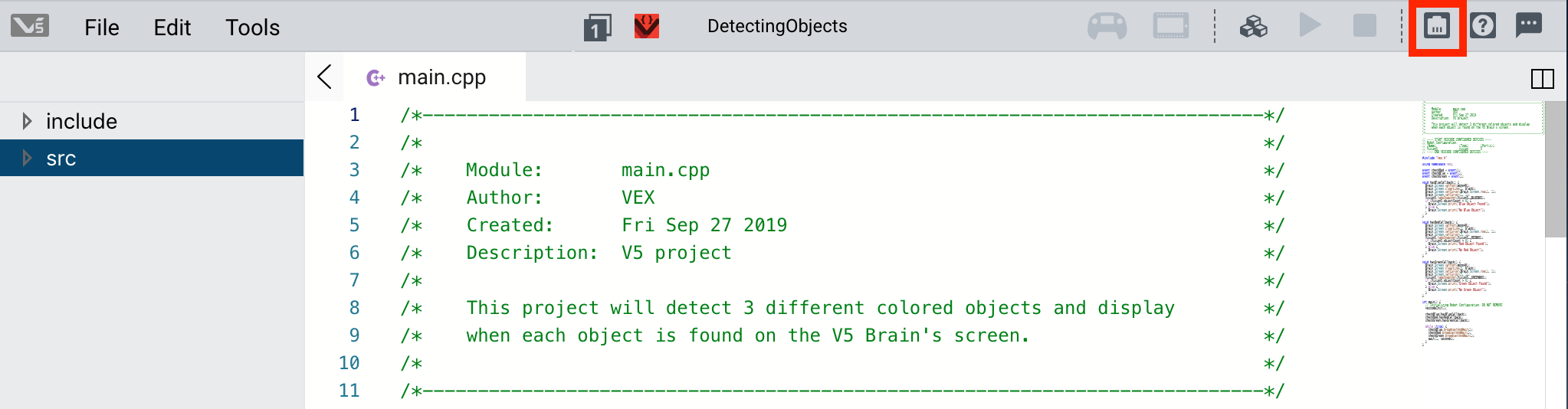Image resolution: width=1568 pixels, height=409 pixels.
Task: Open the File menu
Action: pos(102,28)
